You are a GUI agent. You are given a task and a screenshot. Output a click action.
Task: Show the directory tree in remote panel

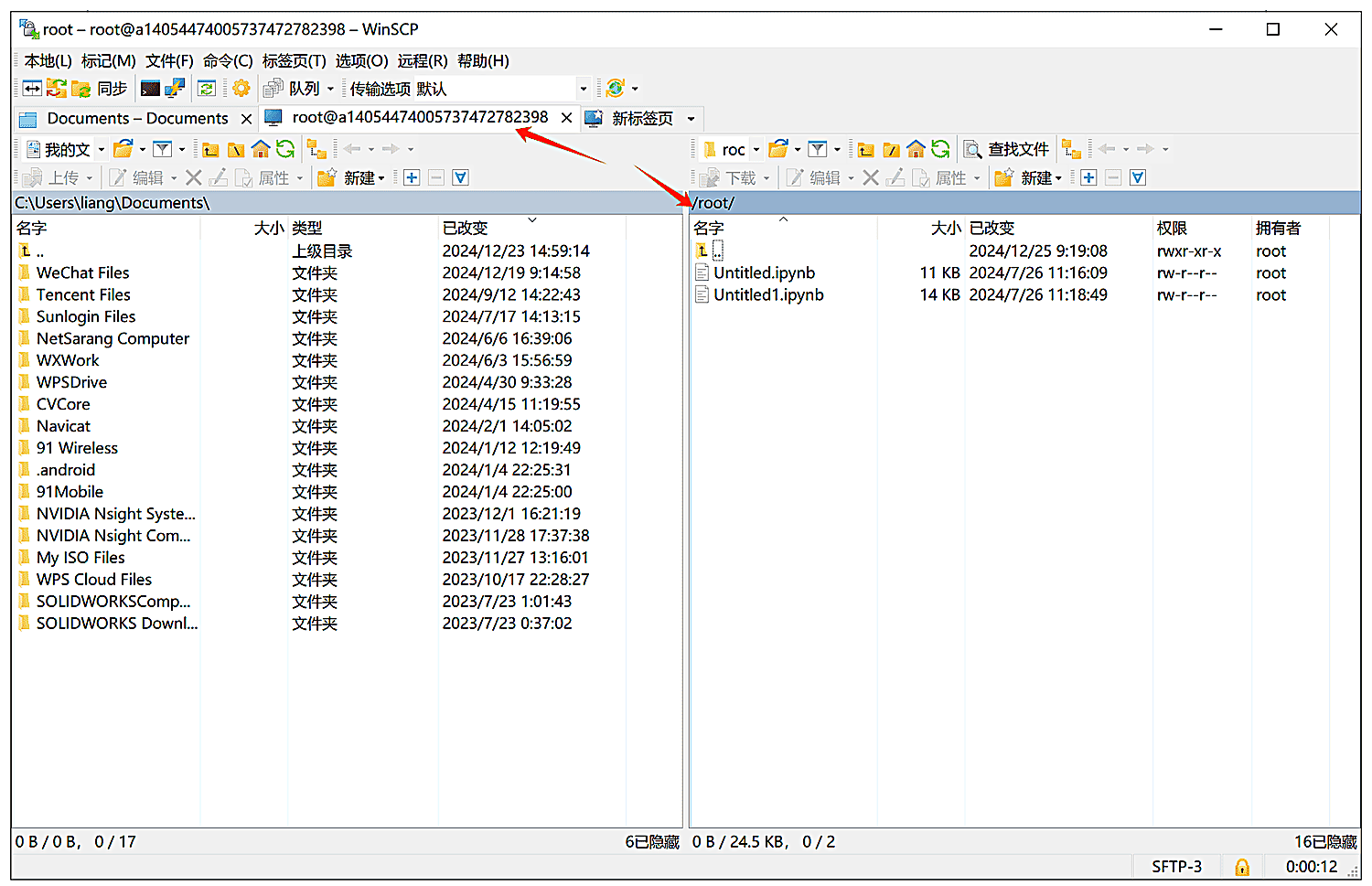(1071, 149)
